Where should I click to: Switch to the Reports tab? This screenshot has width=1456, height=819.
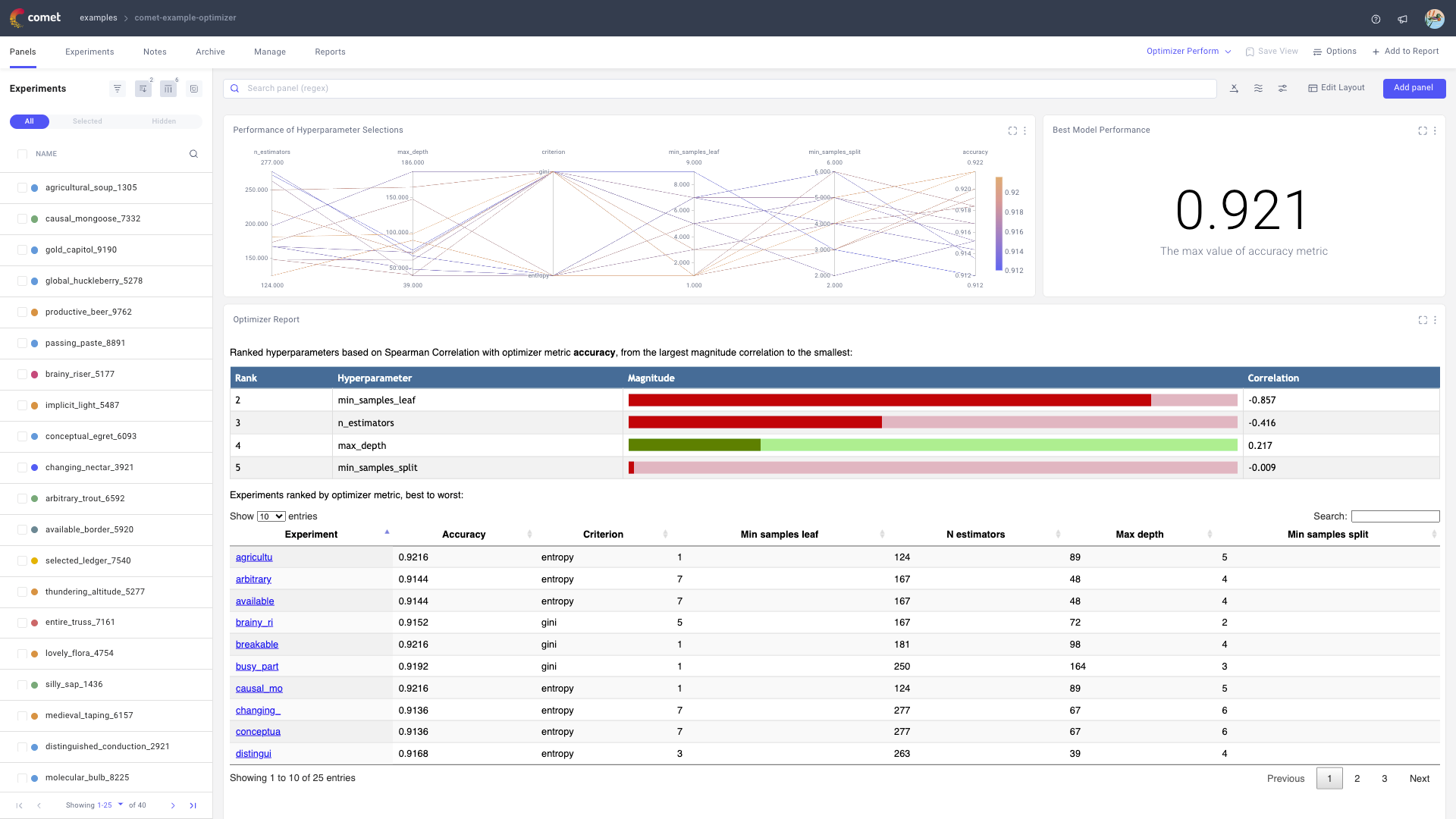[330, 52]
